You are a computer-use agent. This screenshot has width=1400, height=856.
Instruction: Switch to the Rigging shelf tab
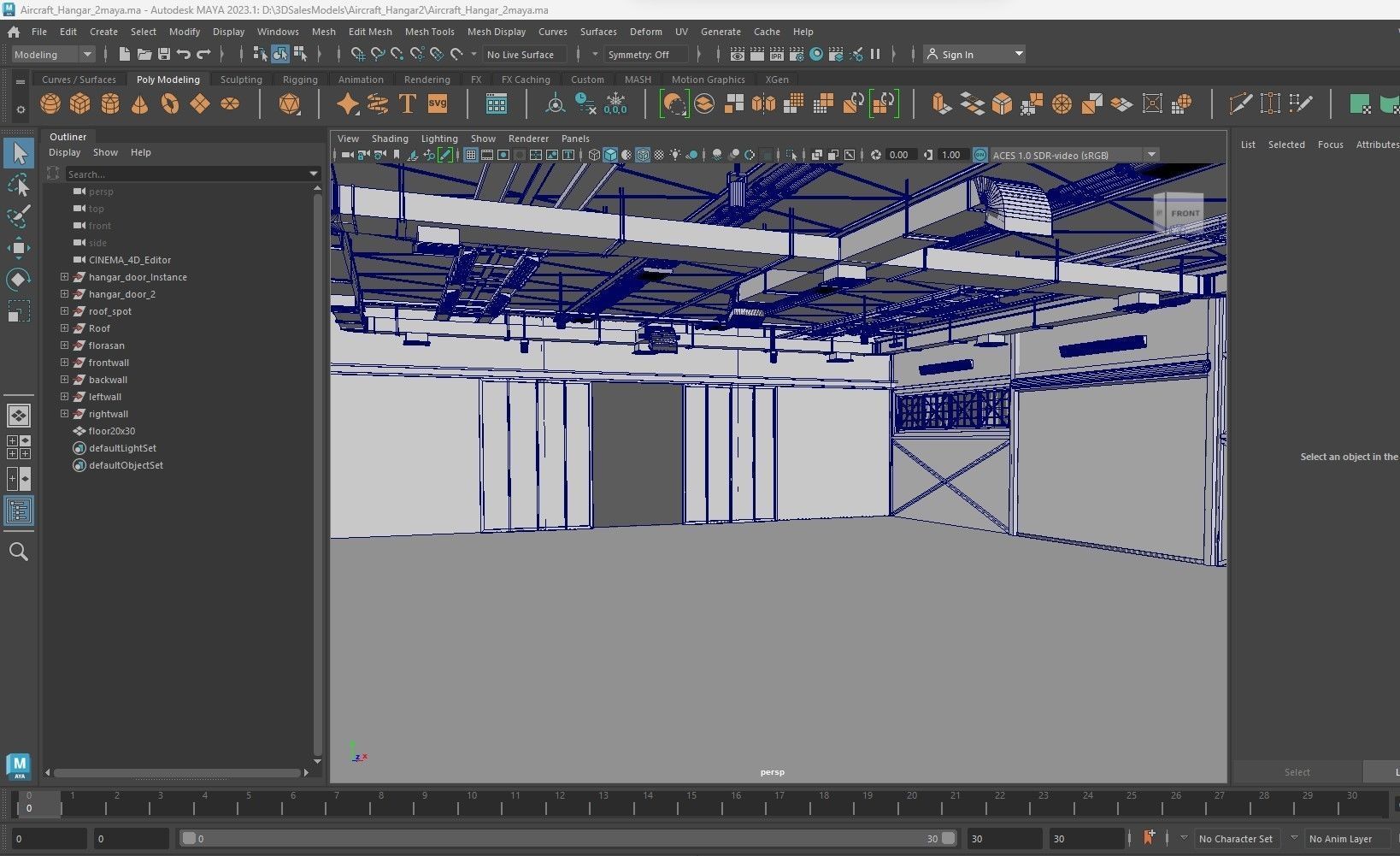300,80
